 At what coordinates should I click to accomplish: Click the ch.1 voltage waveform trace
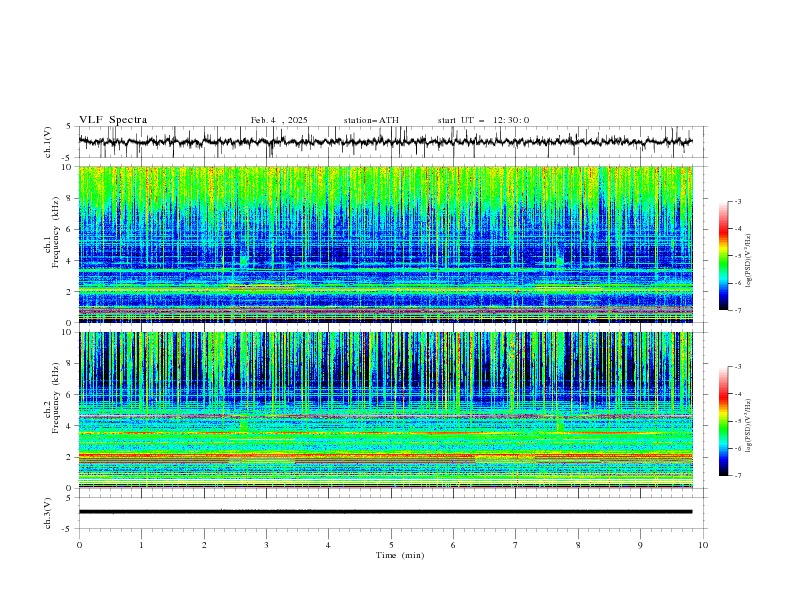386,142
